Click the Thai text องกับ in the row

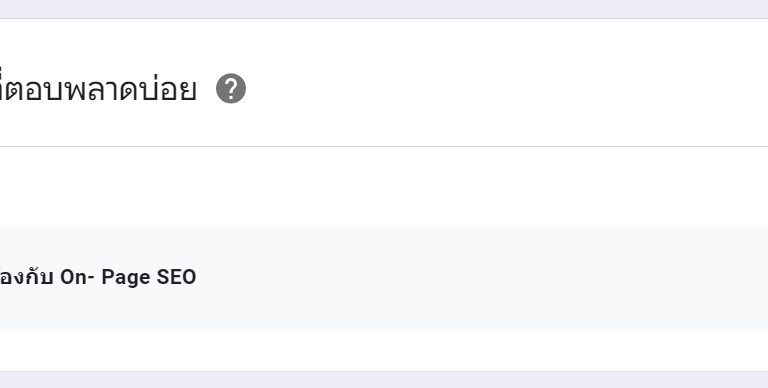point(26,277)
